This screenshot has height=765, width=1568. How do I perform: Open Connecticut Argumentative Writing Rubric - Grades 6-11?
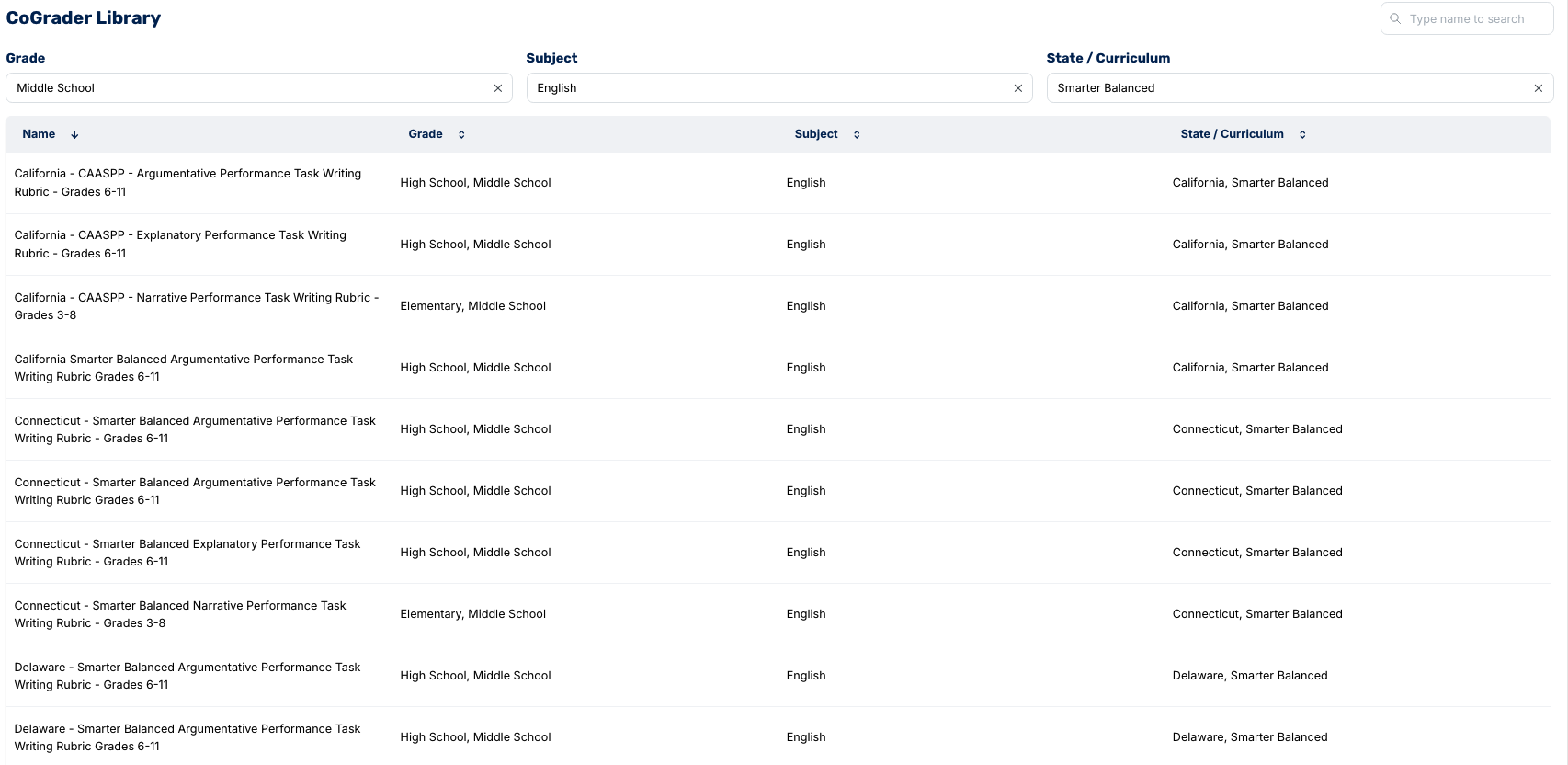pos(195,429)
